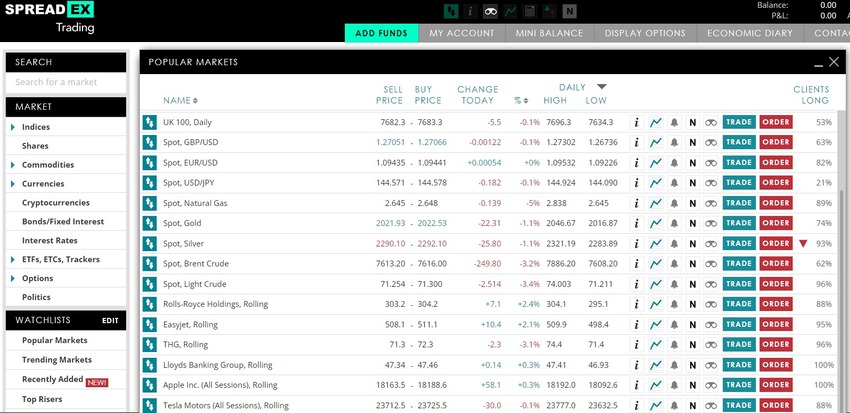
Task: Click buy/sell arrows icon for Rolls-Royce Holdings
Action: click(149, 304)
